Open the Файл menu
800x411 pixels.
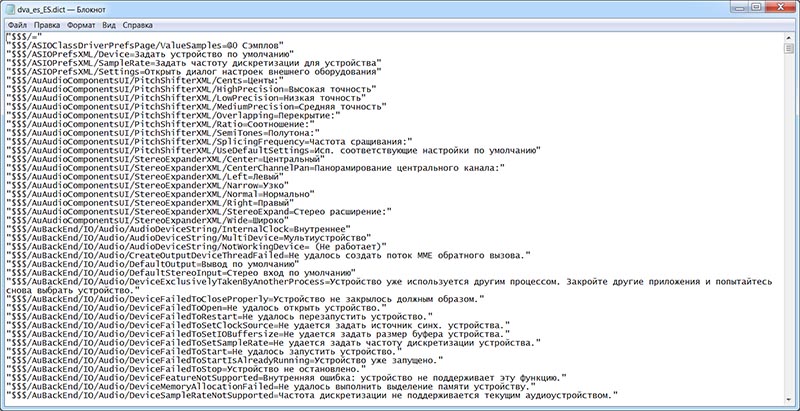pyautogui.click(x=17, y=25)
